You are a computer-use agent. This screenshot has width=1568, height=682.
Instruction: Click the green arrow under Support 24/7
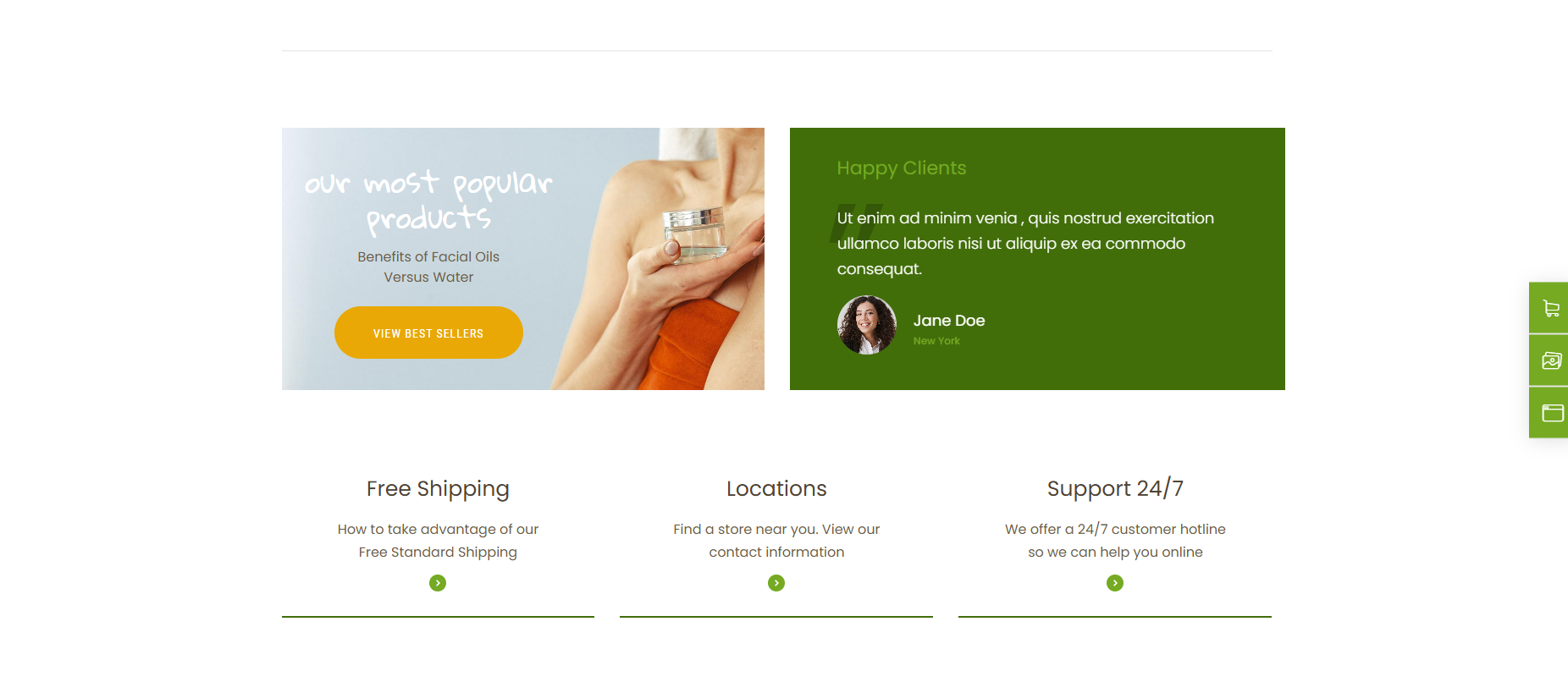(1115, 583)
